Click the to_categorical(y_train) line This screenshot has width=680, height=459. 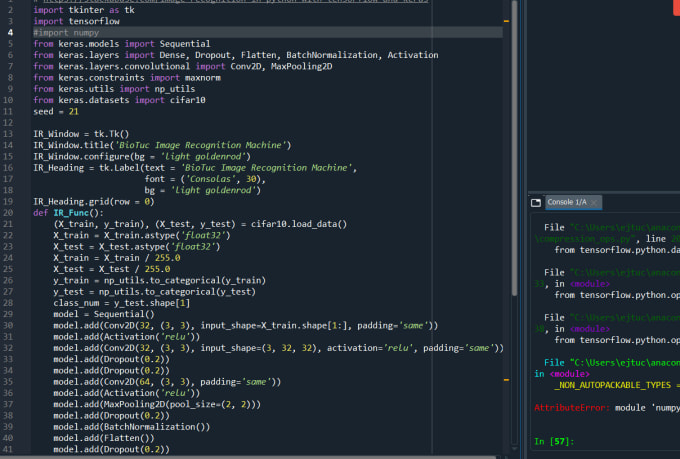[160, 281]
